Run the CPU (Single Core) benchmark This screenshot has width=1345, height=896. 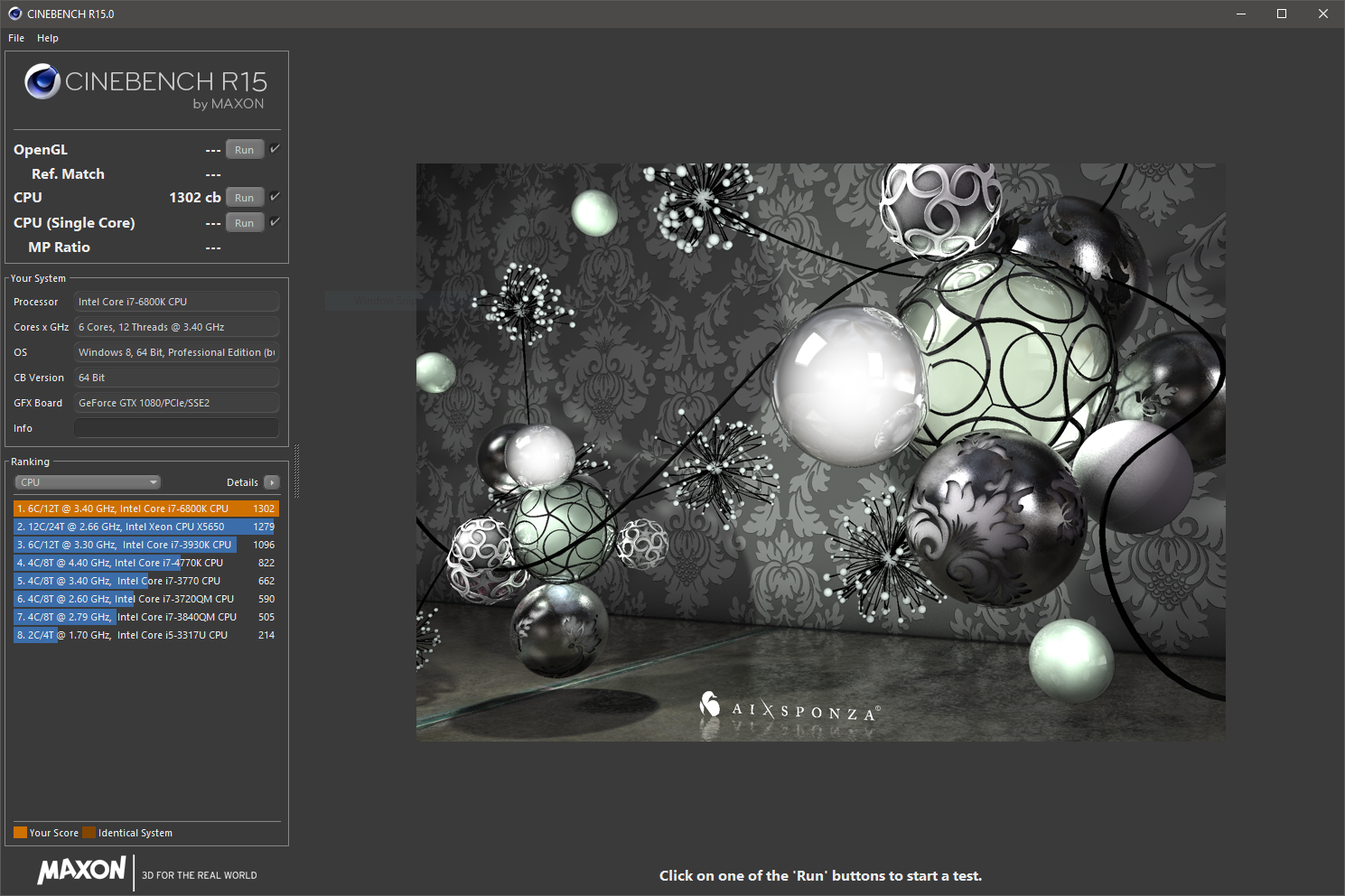pos(245,223)
